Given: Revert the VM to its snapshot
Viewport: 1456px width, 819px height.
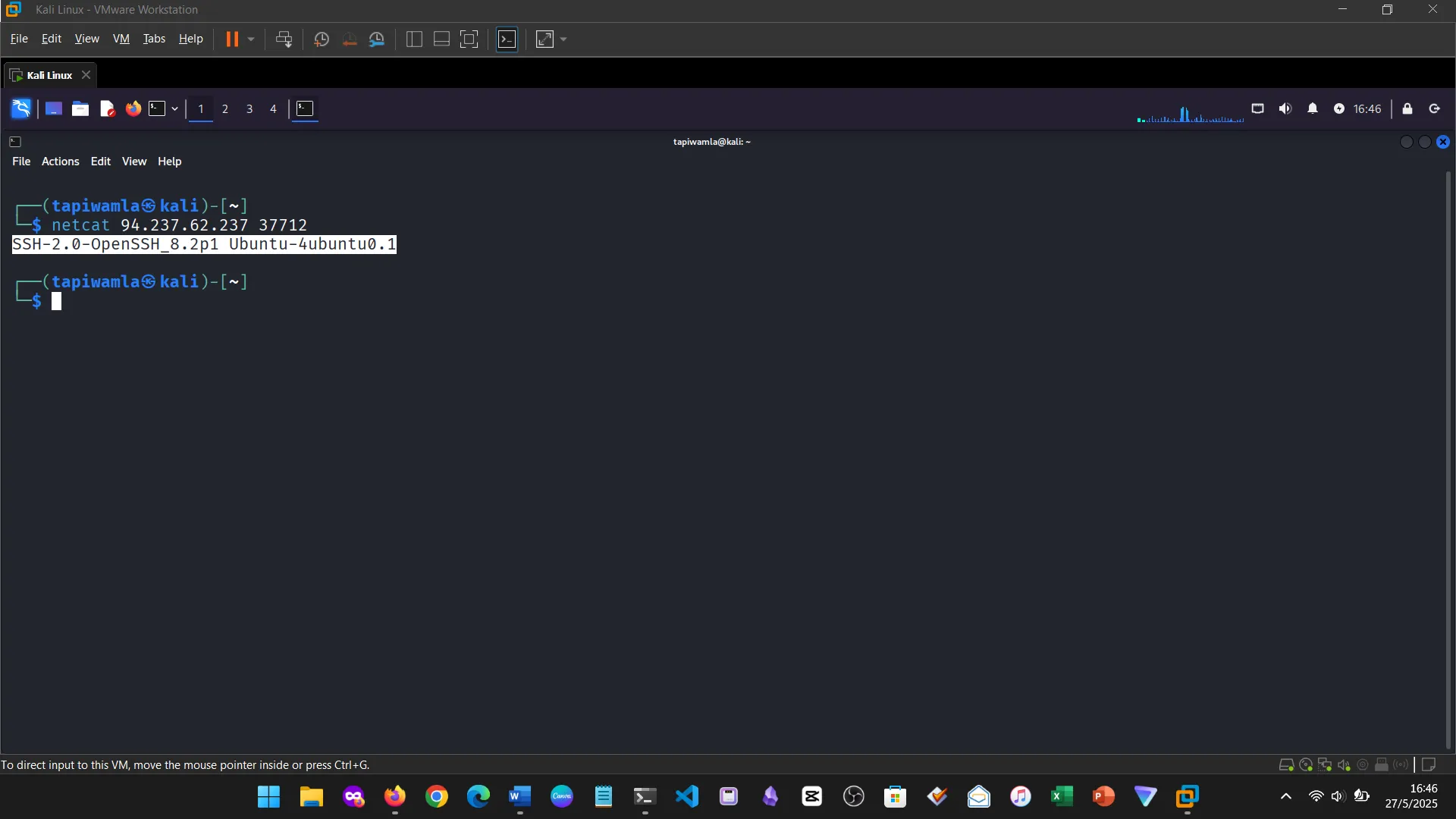Looking at the screenshot, I should [x=349, y=39].
